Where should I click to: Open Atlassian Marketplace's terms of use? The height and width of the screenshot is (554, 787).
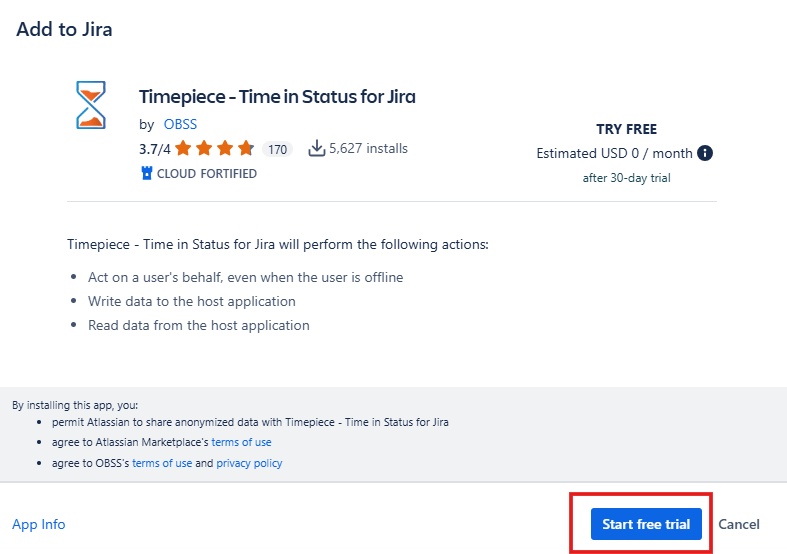(241, 442)
